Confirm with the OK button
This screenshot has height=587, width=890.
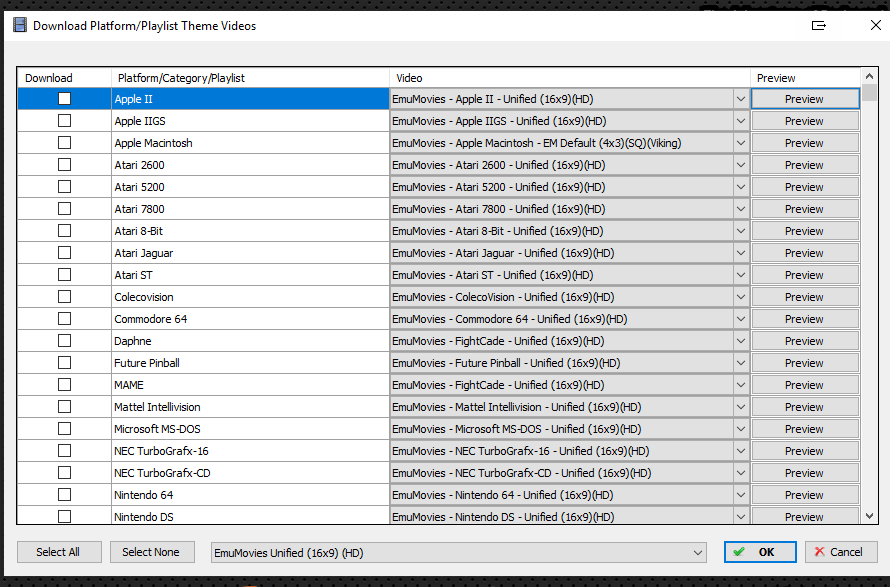tap(760, 552)
